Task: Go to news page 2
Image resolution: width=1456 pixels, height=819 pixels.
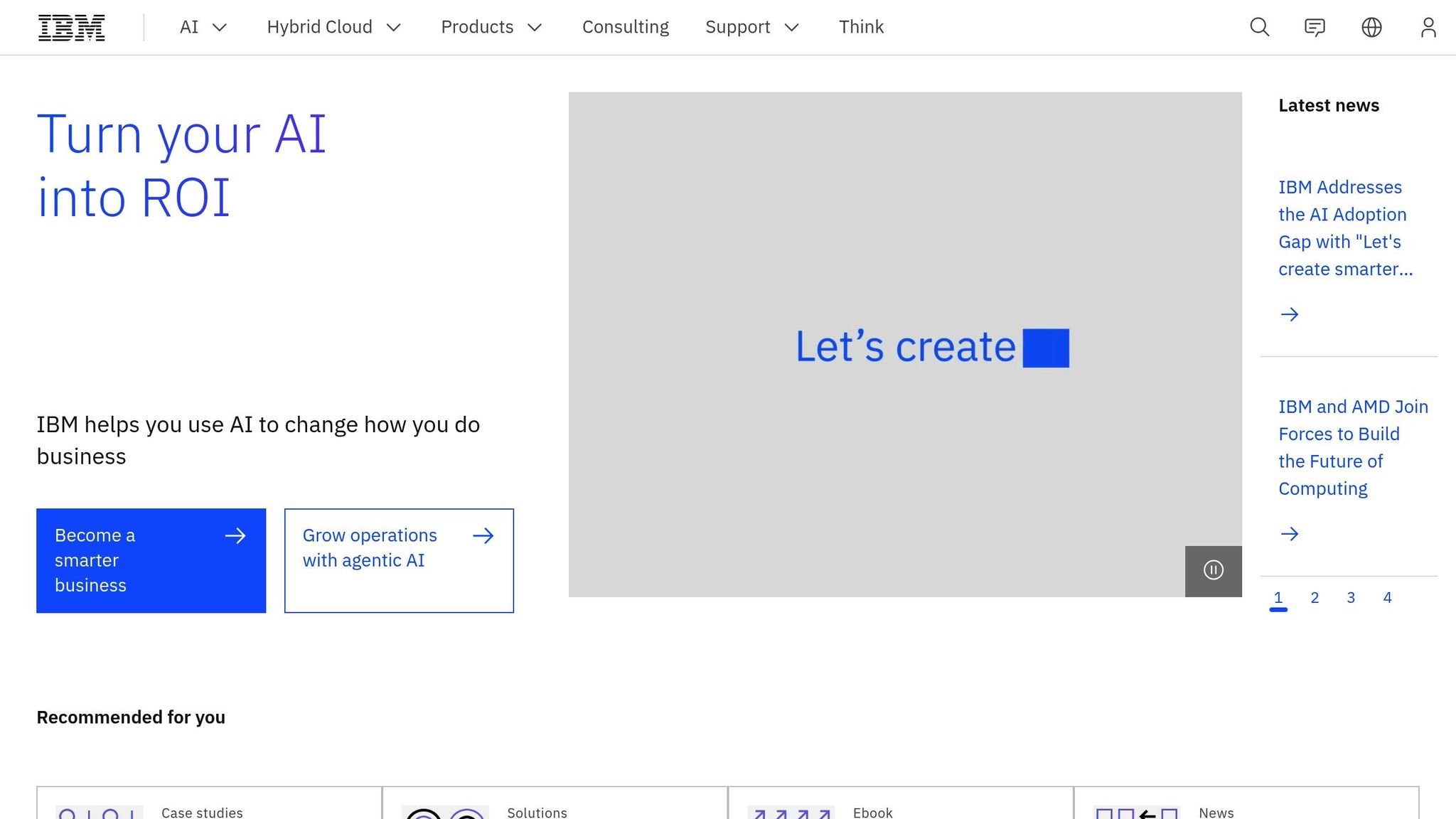Action: (1315, 598)
